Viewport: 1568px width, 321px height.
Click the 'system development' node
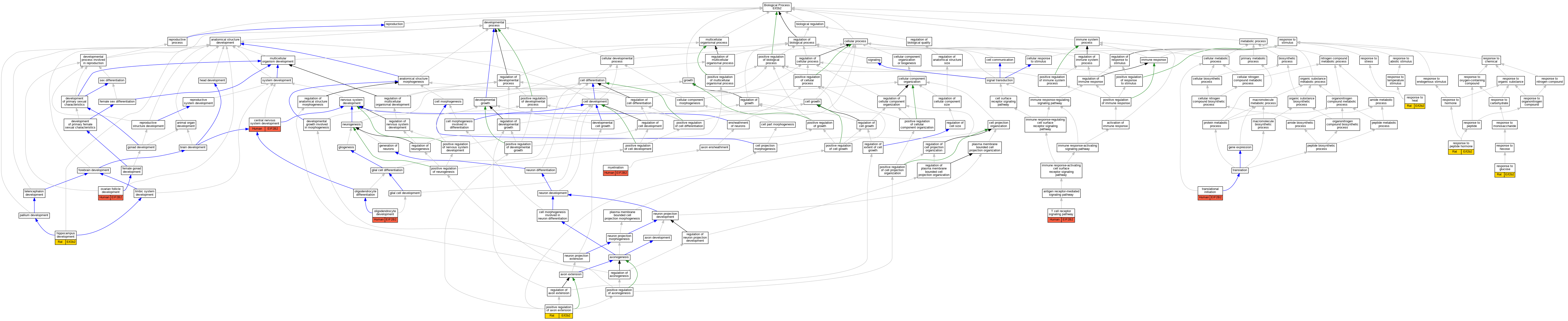pos(277,80)
